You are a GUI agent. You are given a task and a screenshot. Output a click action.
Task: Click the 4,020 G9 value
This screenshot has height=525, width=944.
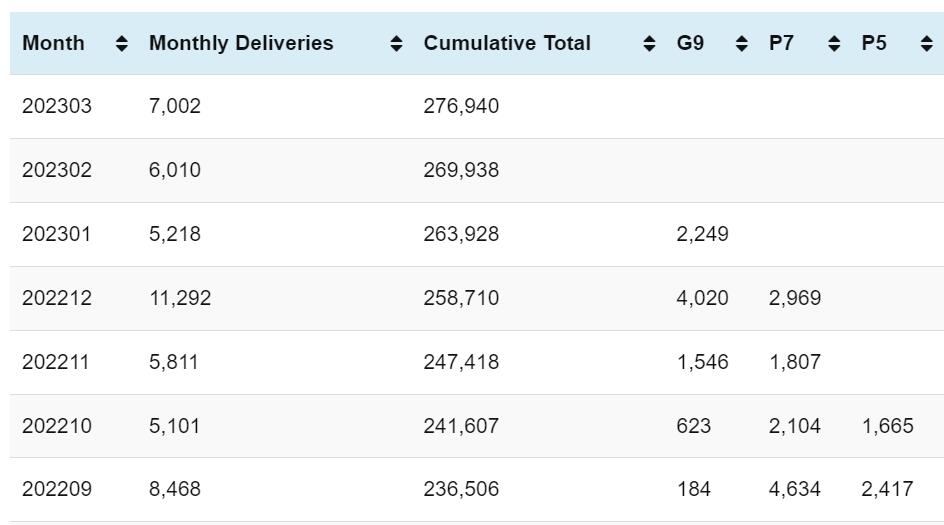click(702, 298)
